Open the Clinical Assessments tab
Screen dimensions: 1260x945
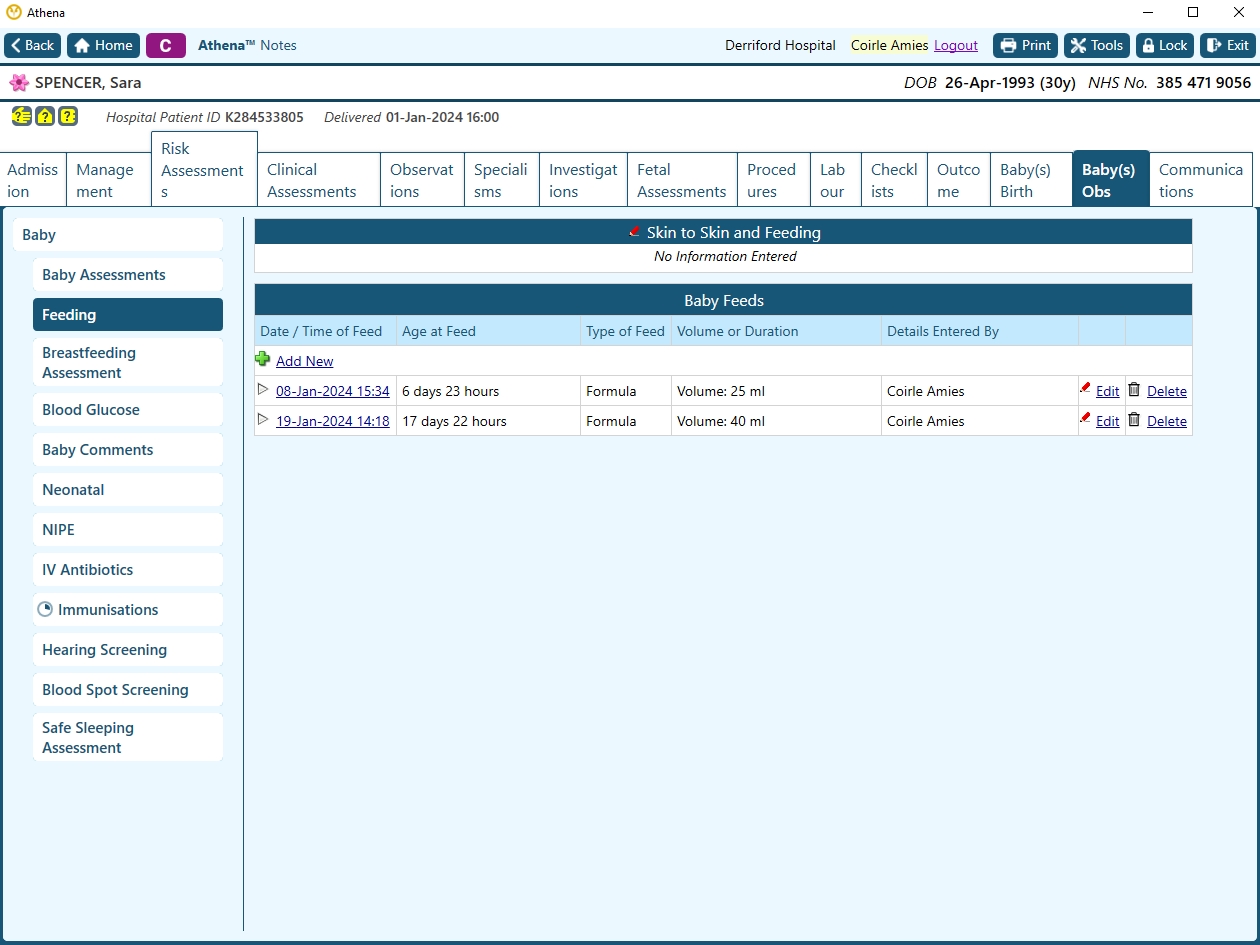[x=319, y=180]
